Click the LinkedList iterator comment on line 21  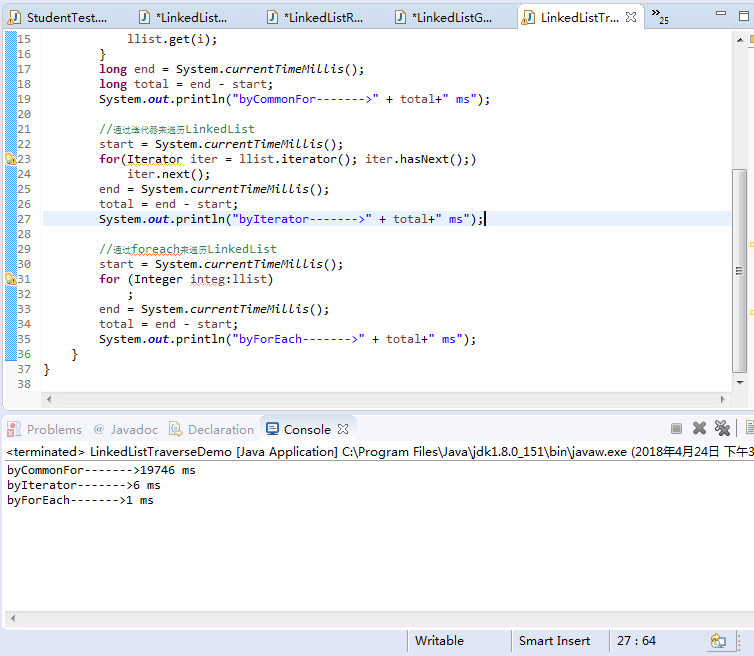pos(177,129)
